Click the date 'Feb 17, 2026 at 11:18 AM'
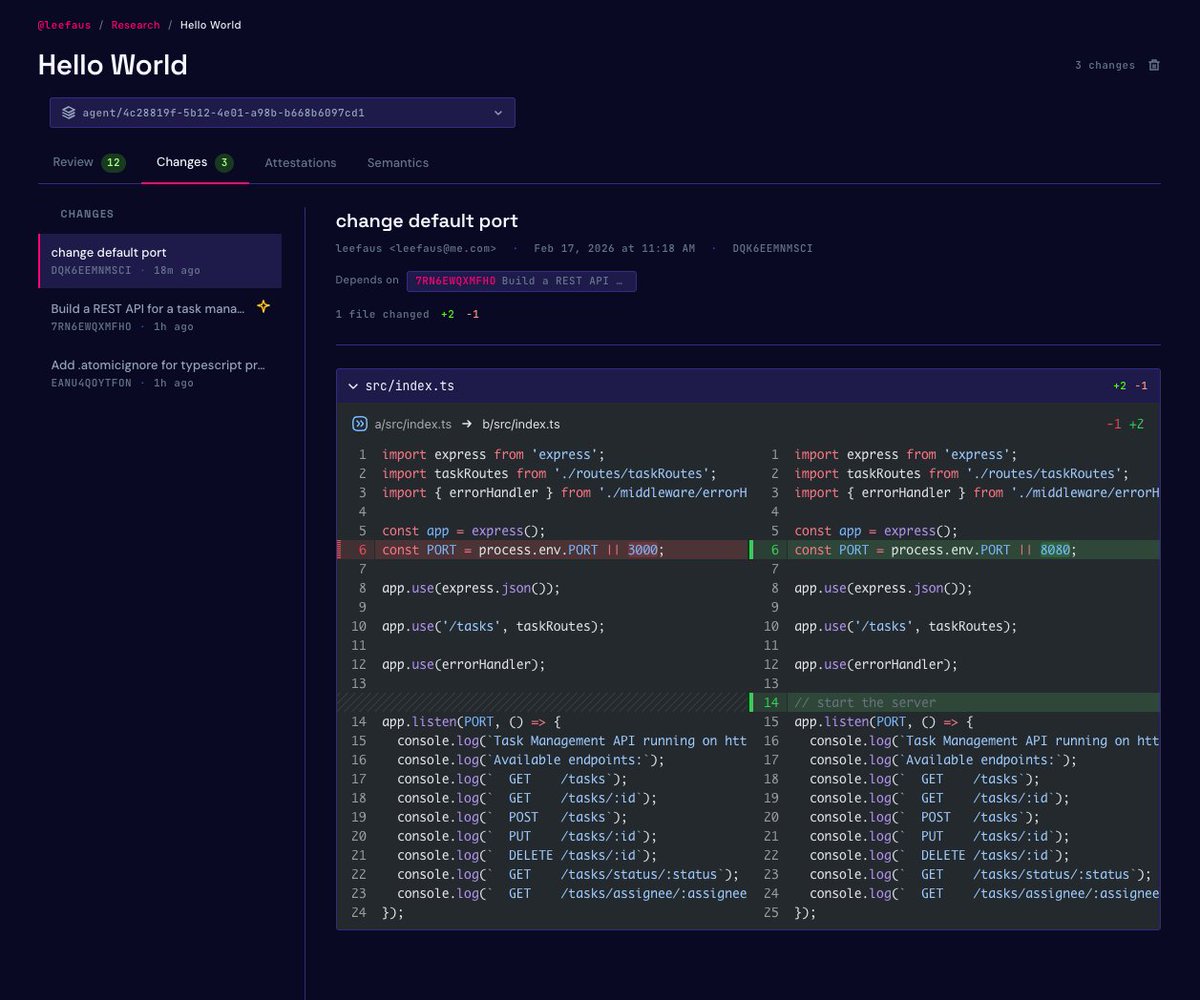Screen dimensions: 1200x1000 [x=614, y=248]
